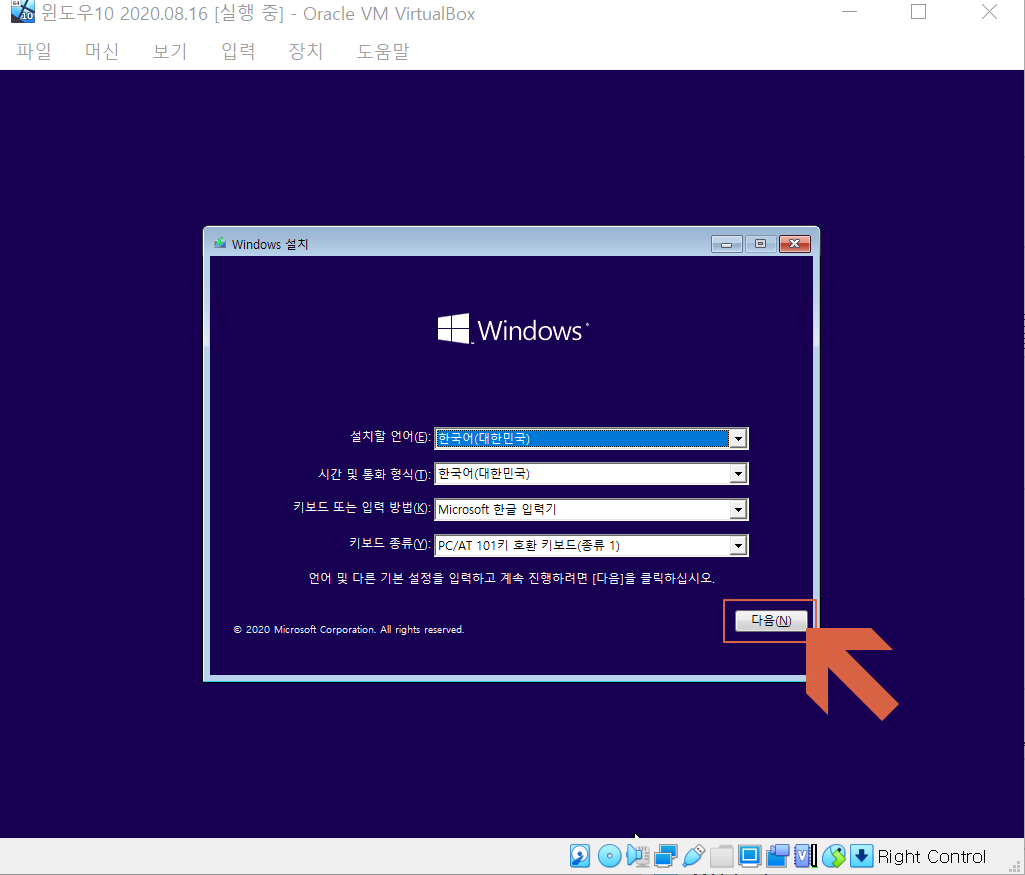Expand the PC/AT 101키 keyboard type dropdown
Viewport: 1025px width, 875px height.
point(738,546)
